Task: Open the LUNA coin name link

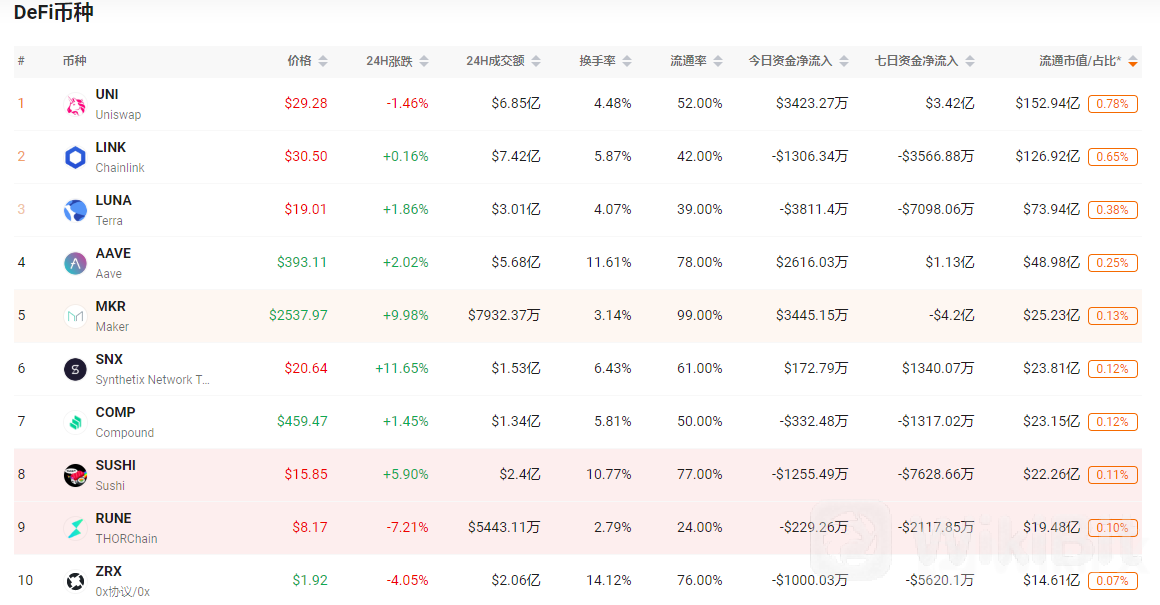Action: tap(113, 200)
